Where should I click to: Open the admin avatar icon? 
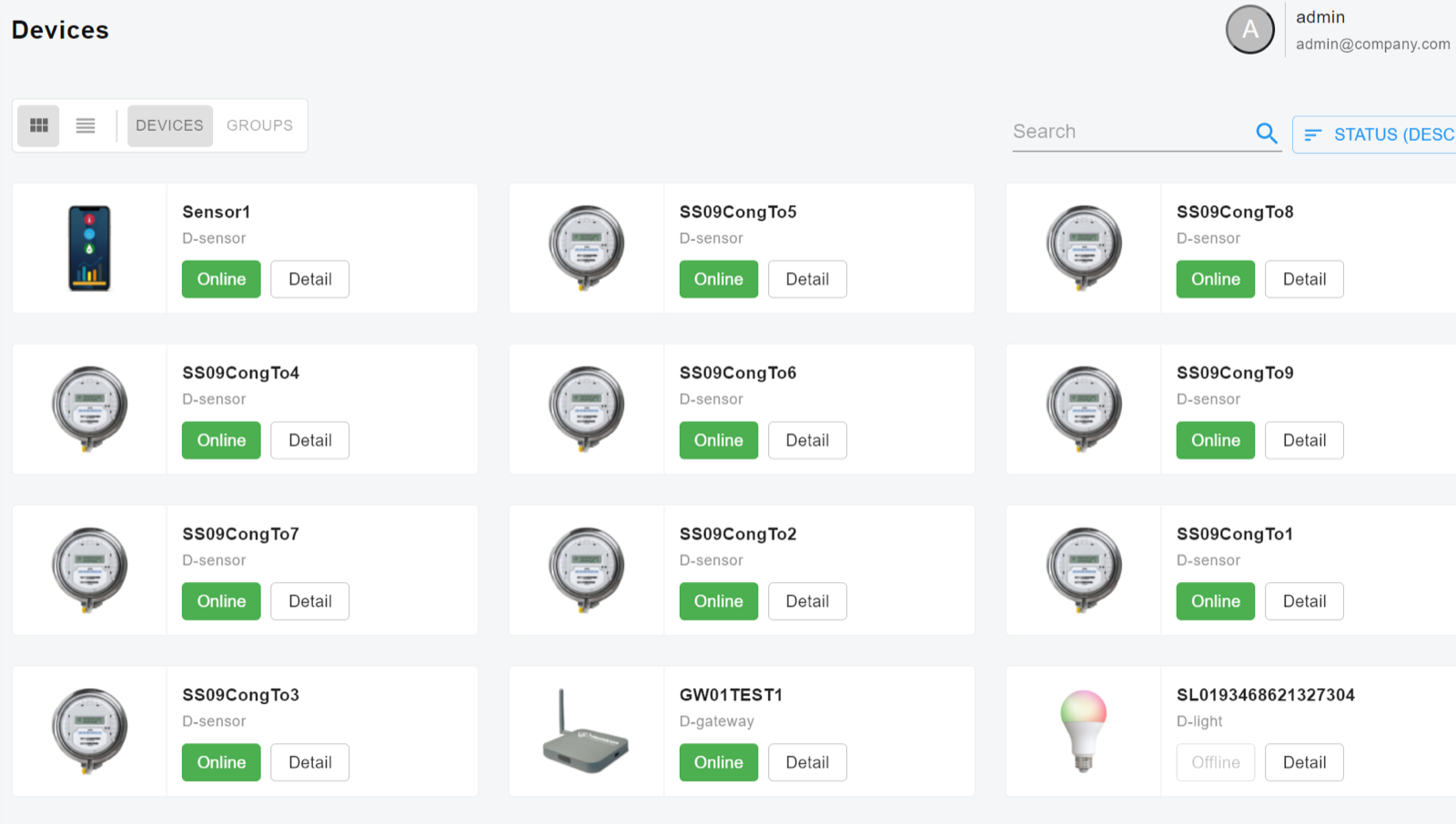[1250, 30]
